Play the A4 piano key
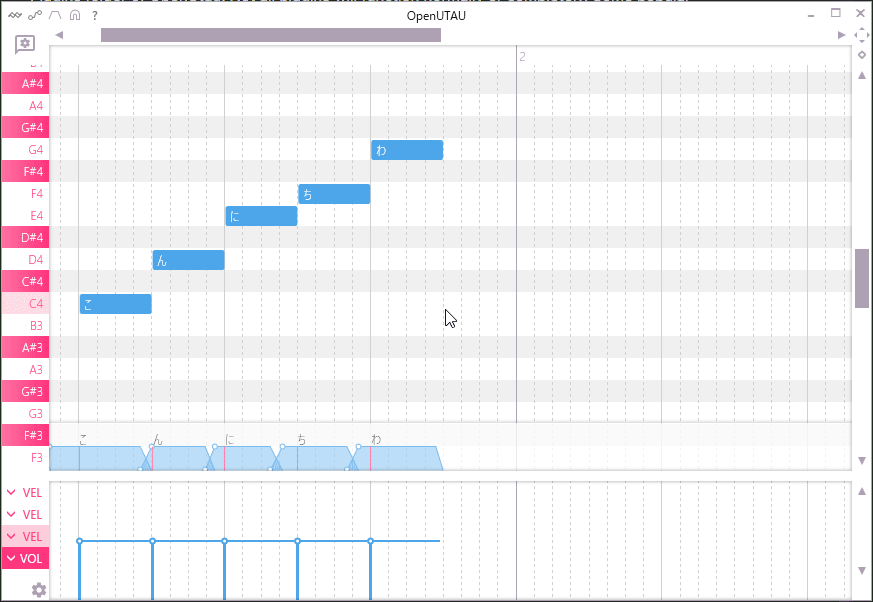The width and height of the screenshot is (873, 602). click(25, 105)
